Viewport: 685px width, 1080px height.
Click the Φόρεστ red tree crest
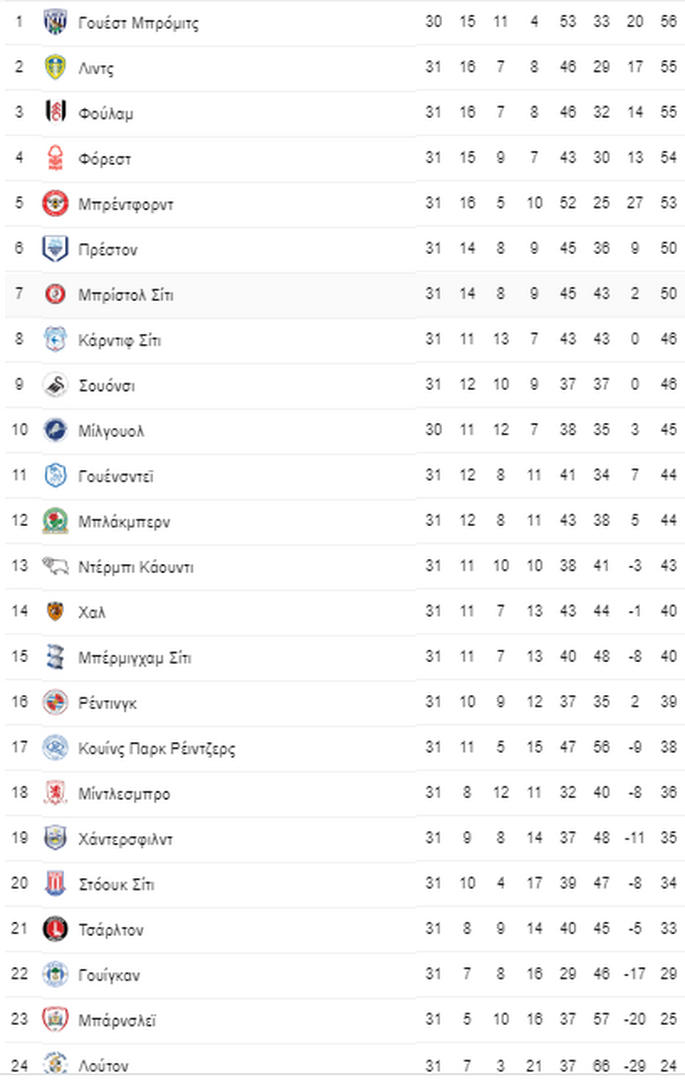pos(55,158)
